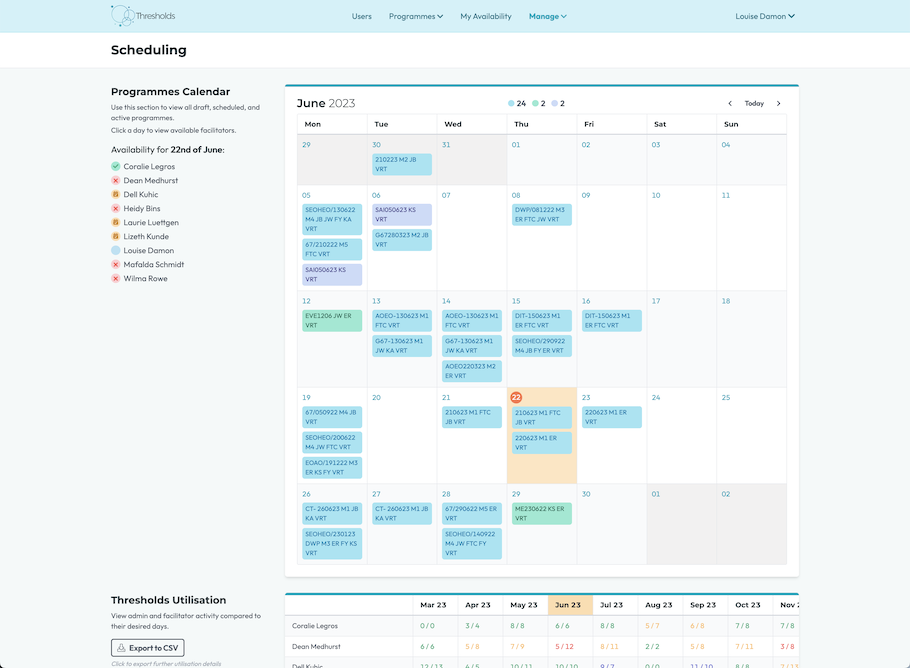Open the Users page
Image resolution: width=910 pixels, height=668 pixels.
coord(361,16)
